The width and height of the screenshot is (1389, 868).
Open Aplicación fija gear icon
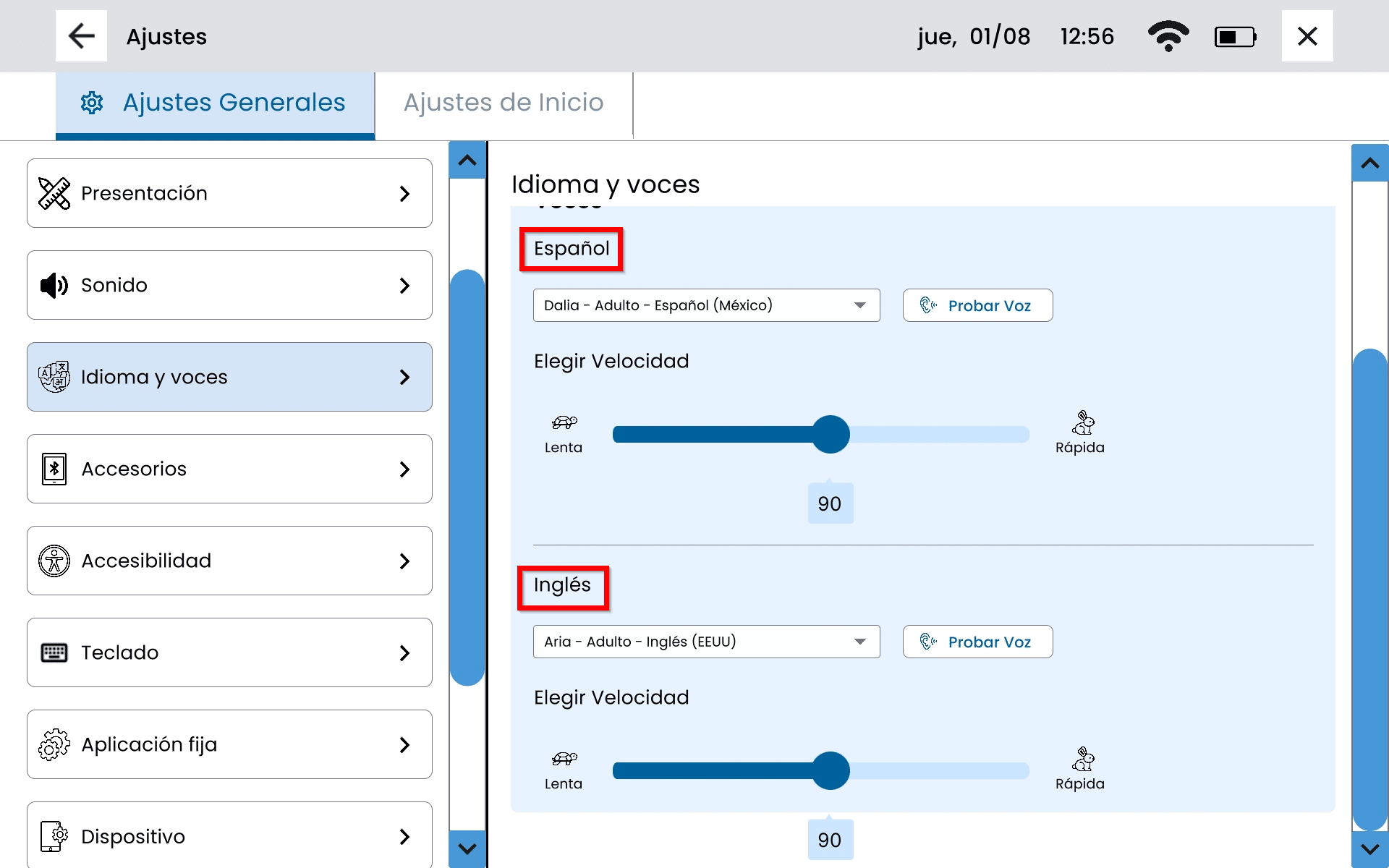tap(54, 744)
